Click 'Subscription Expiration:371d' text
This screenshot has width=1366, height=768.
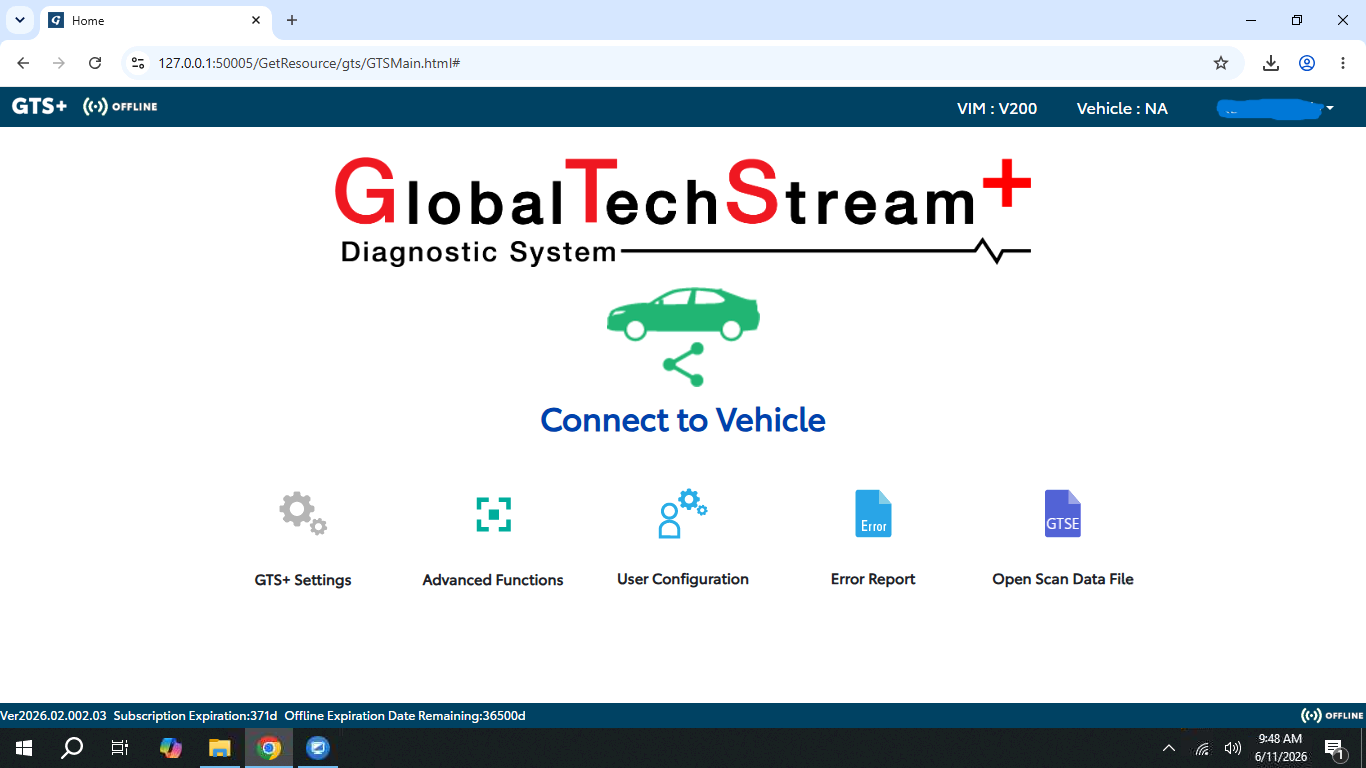tap(195, 716)
